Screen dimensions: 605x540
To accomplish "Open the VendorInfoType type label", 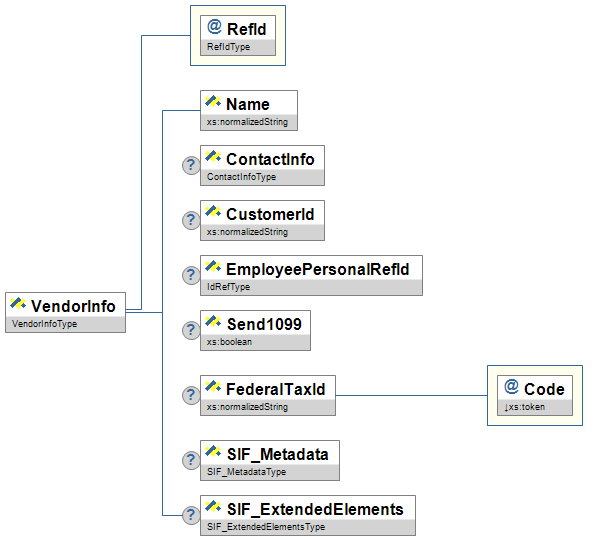I will click(x=44, y=325).
